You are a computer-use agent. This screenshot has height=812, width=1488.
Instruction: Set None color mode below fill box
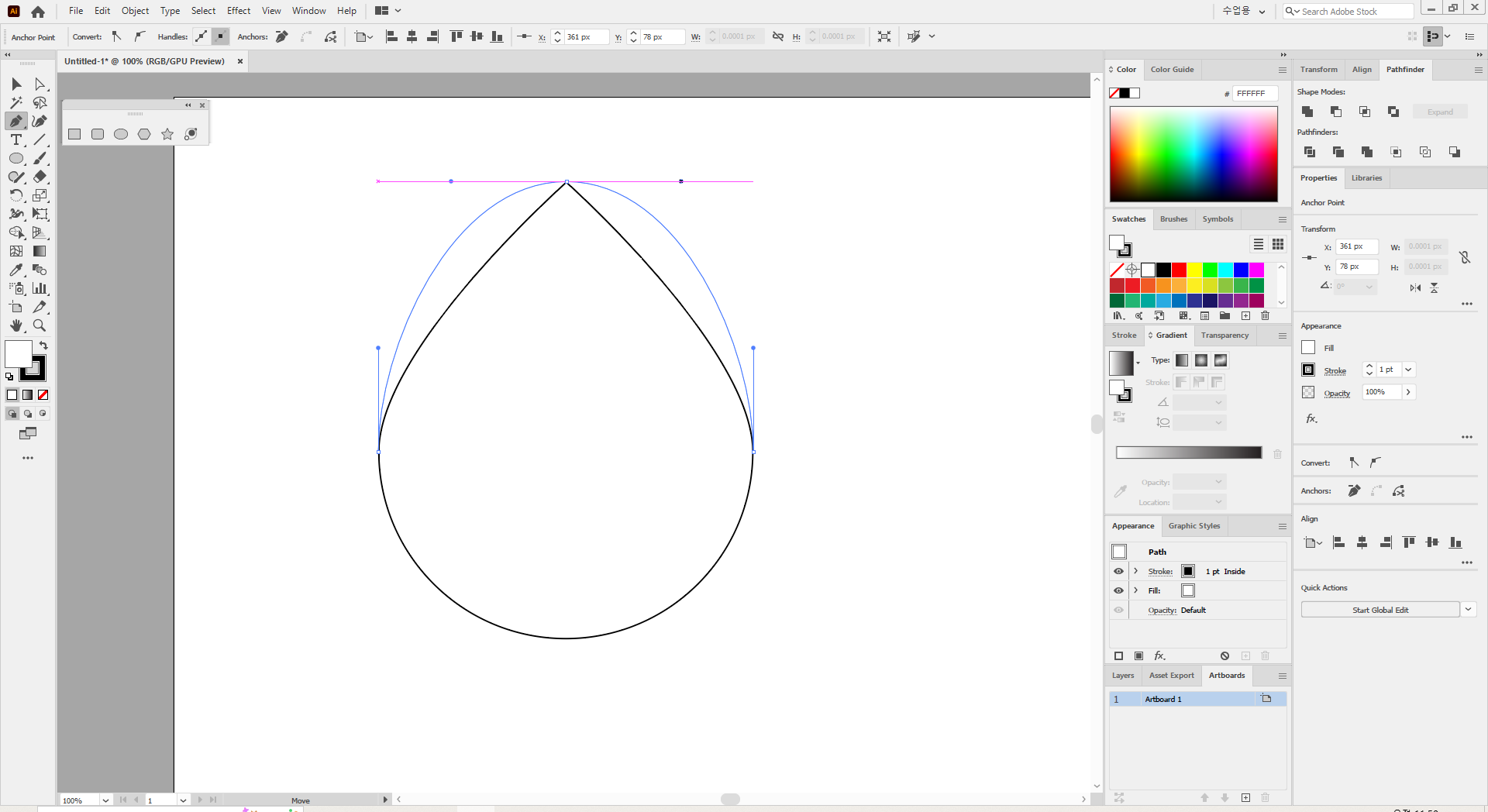tap(43, 395)
